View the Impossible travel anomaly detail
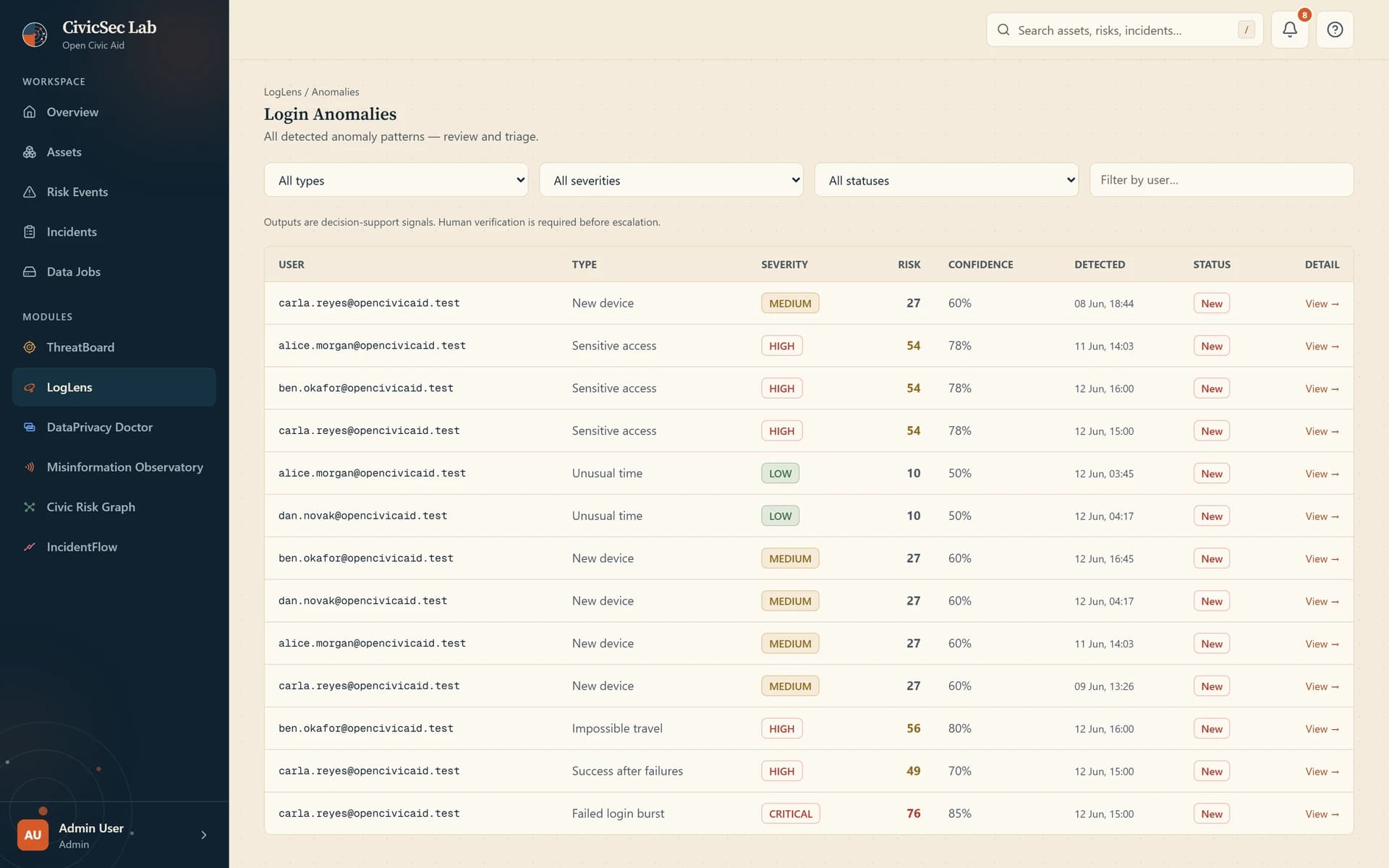The height and width of the screenshot is (868, 1389). click(x=1322, y=728)
